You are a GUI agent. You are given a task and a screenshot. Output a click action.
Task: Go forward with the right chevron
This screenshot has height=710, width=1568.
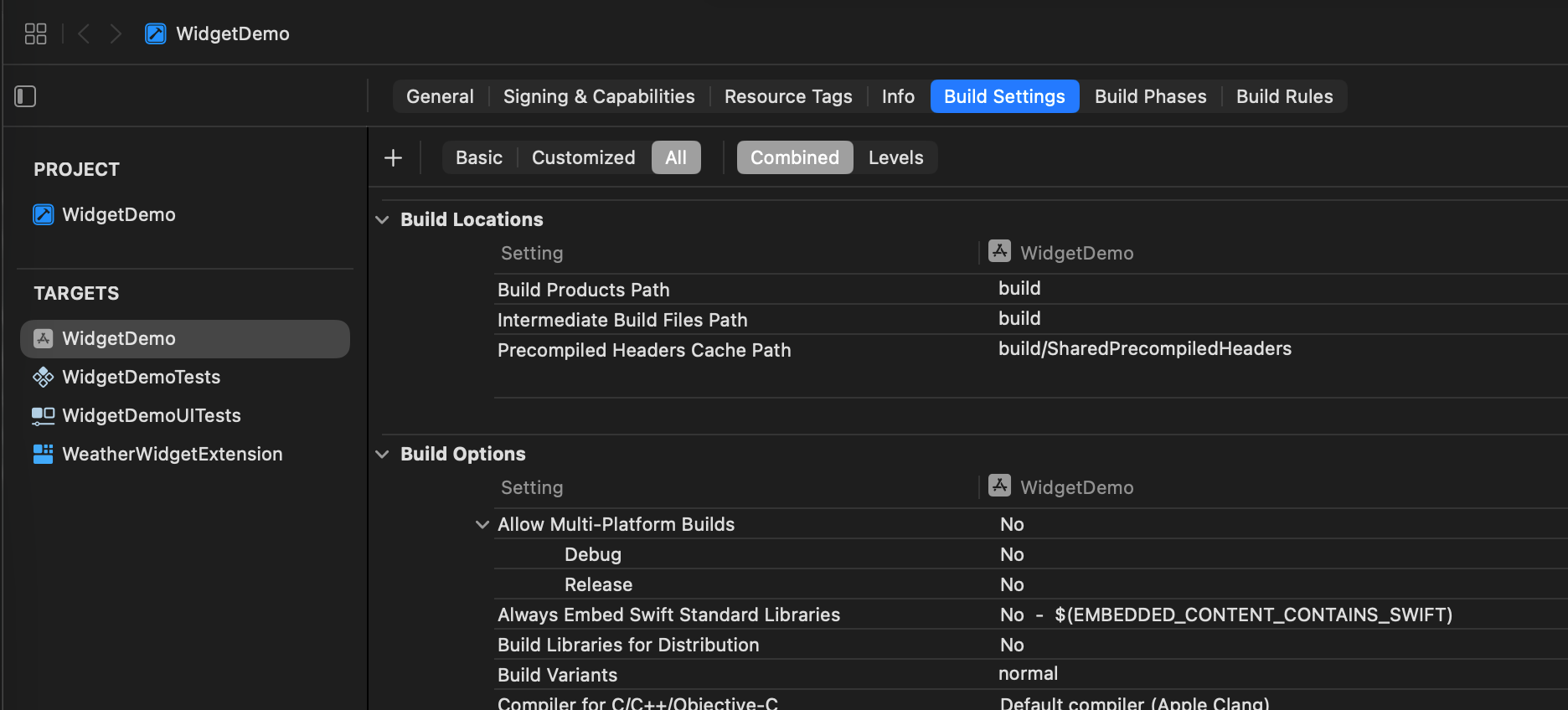tap(116, 33)
